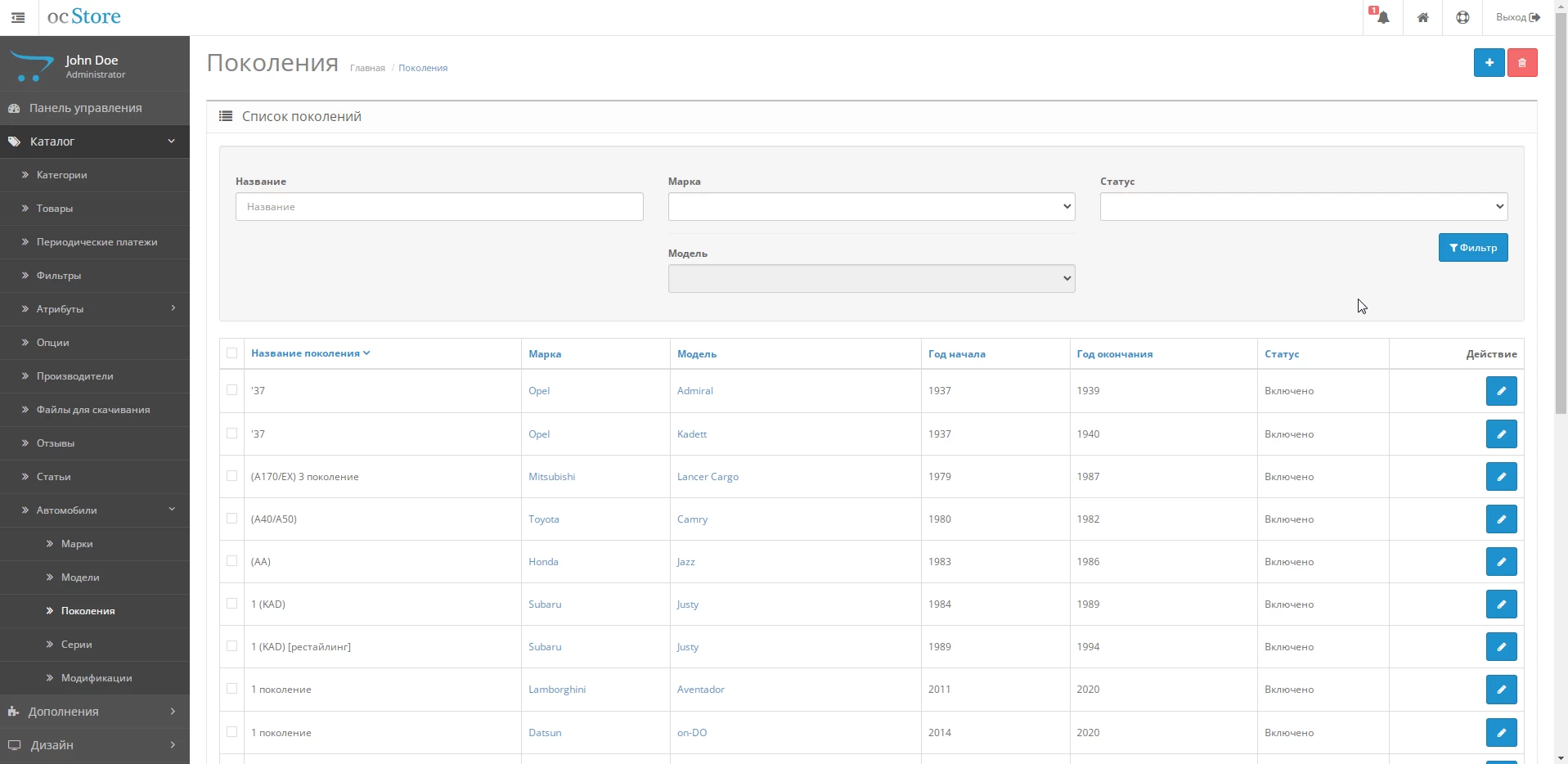Click the tags icon beside Каталог
1568x764 pixels.
[14, 142]
